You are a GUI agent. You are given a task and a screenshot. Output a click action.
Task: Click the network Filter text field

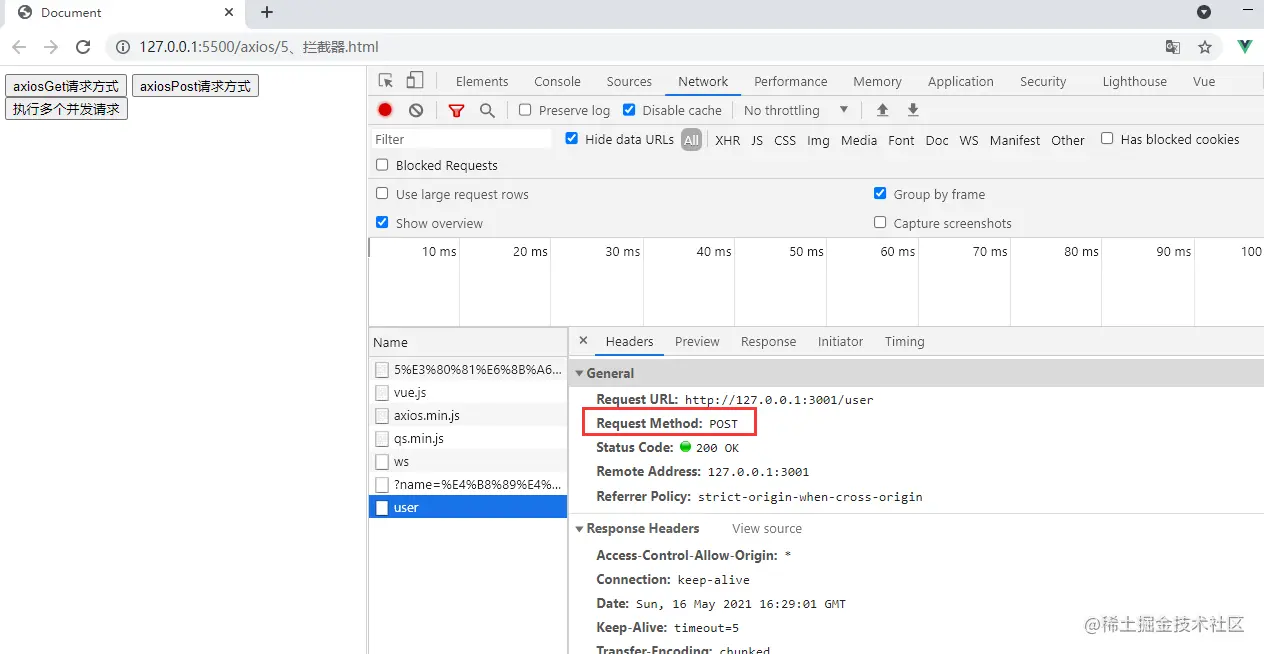click(461, 139)
